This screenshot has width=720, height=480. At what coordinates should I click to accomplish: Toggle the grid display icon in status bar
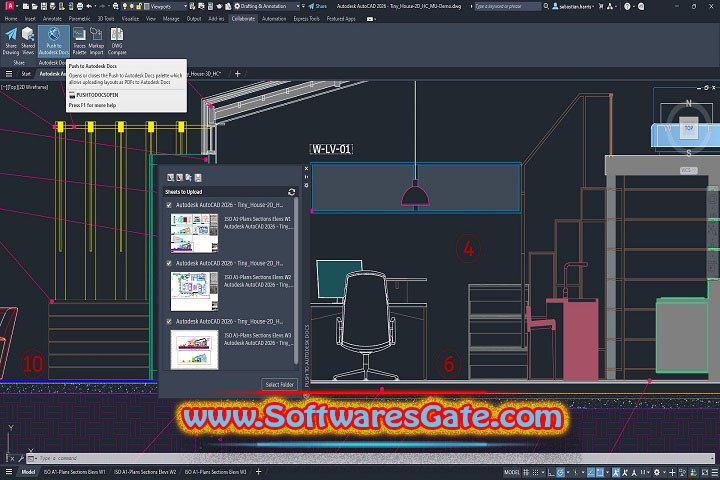pos(526,472)
